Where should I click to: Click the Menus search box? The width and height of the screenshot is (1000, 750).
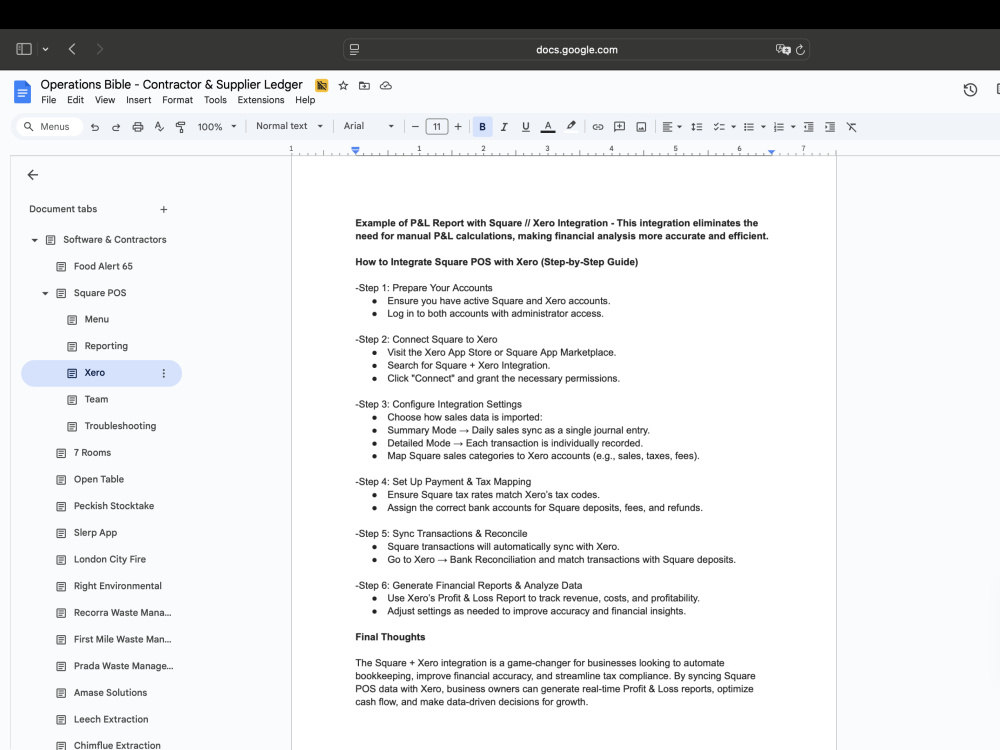[x=50, y=127]
